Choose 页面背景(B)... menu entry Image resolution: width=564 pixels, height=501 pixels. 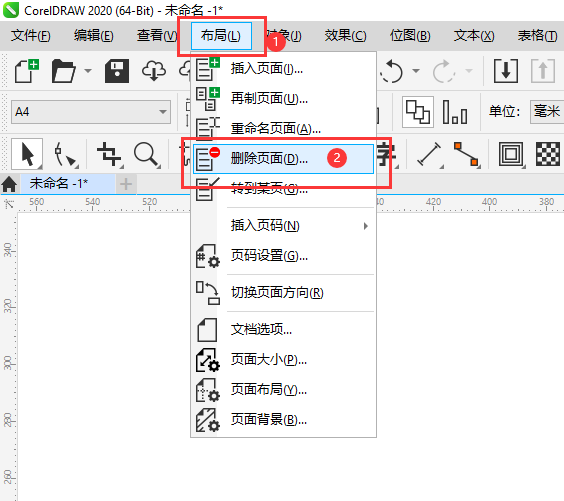[283, 420]
